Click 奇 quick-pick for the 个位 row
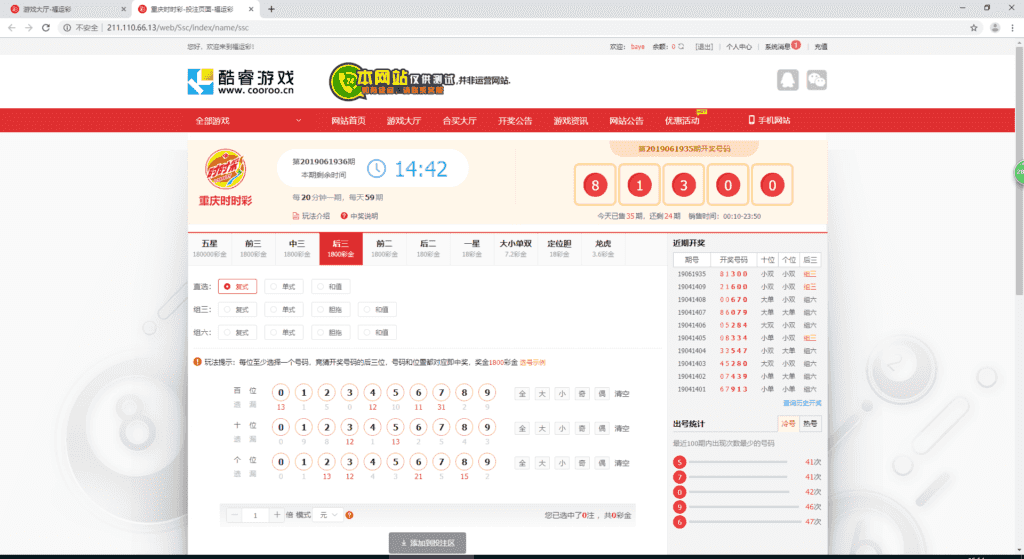Screen dimensions: 1024x559 [582, 463]
